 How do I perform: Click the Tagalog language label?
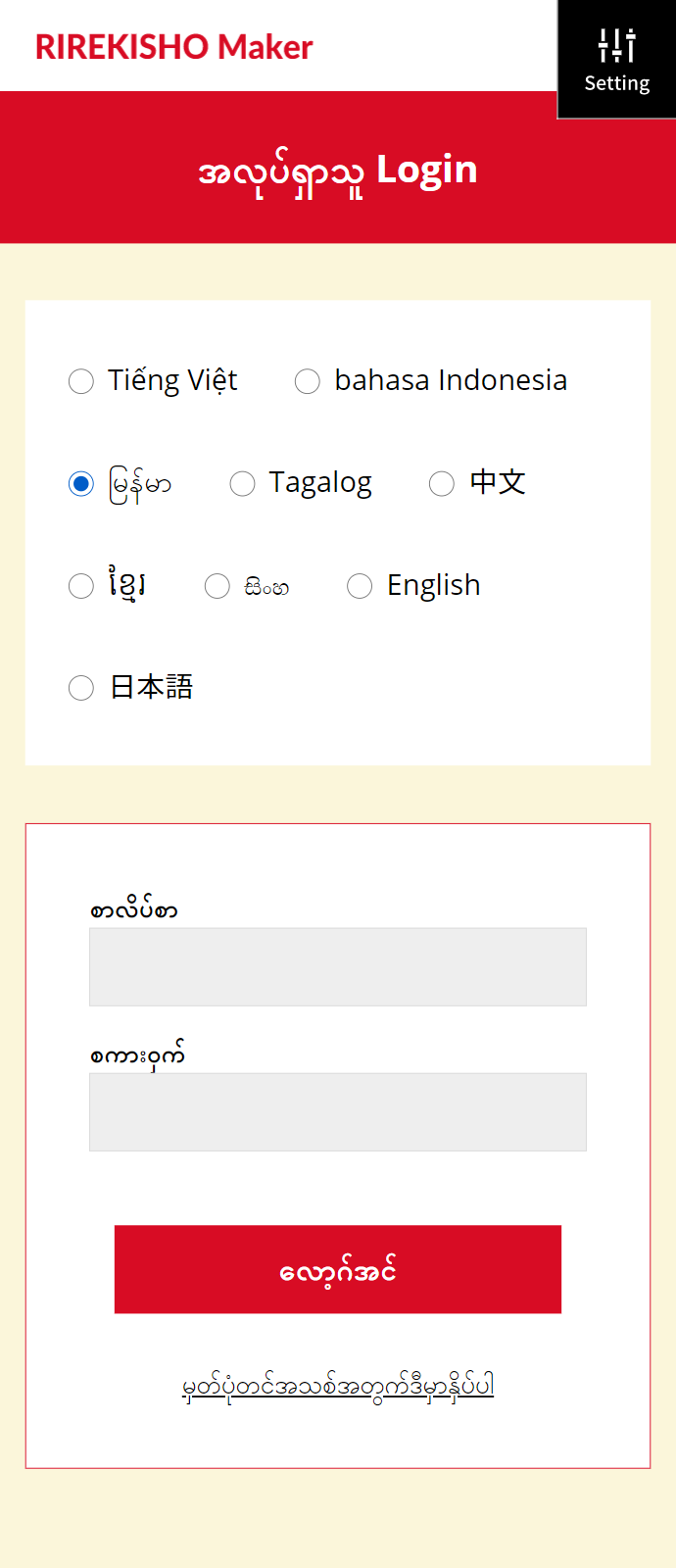pos(320,483)
